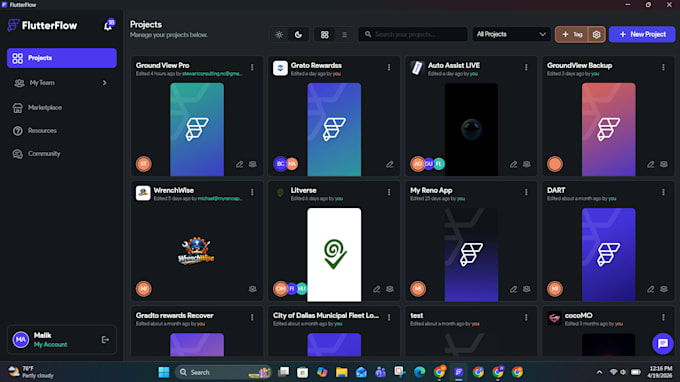Viewport: 680px width, 382px height.
Task: Open Litverse team icon
Action: (x=389, y=289)
